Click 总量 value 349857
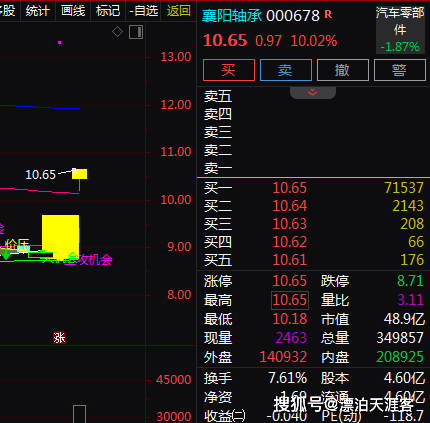430x423 pixels. pyautogui.click(x=400, y=338)
